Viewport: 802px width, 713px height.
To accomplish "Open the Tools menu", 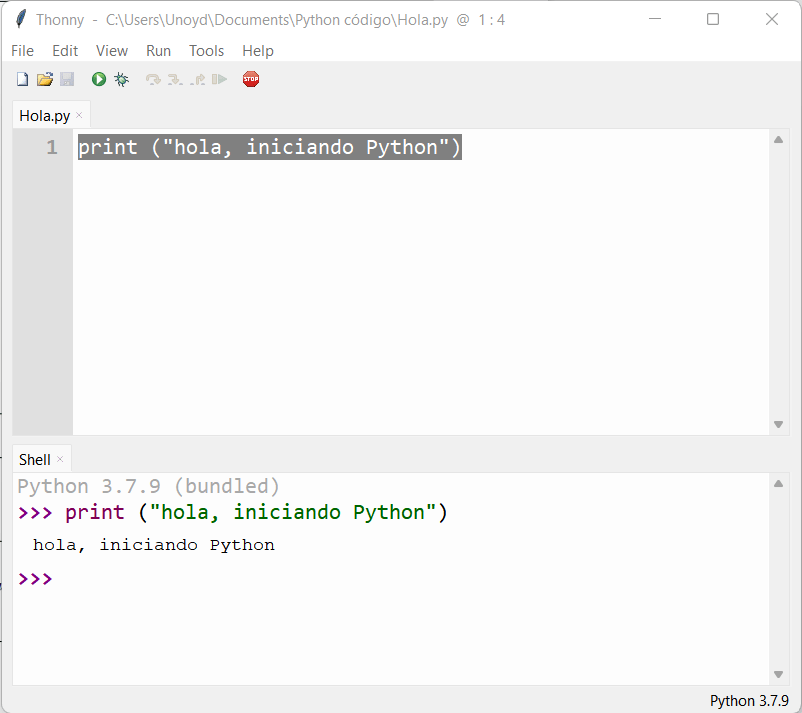I will [207, 51].
